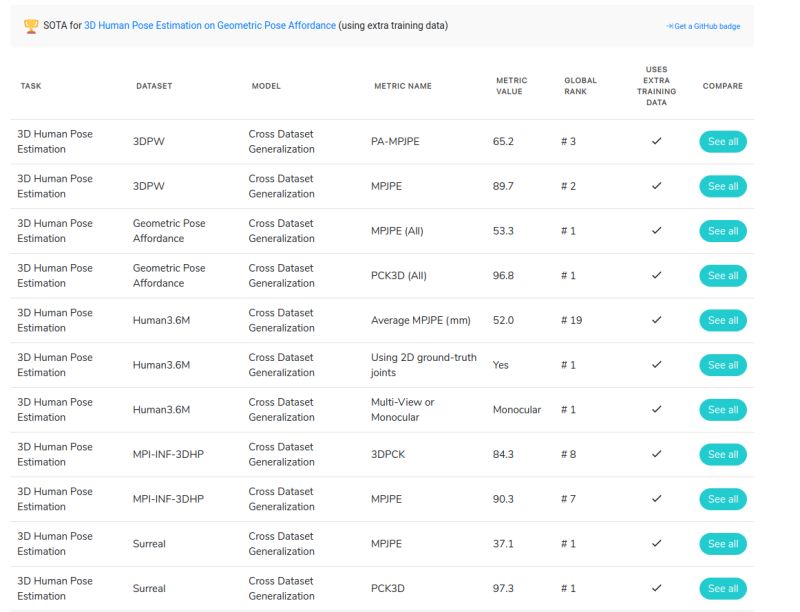Click the Global Rank column header

click(x=580, y=86)
